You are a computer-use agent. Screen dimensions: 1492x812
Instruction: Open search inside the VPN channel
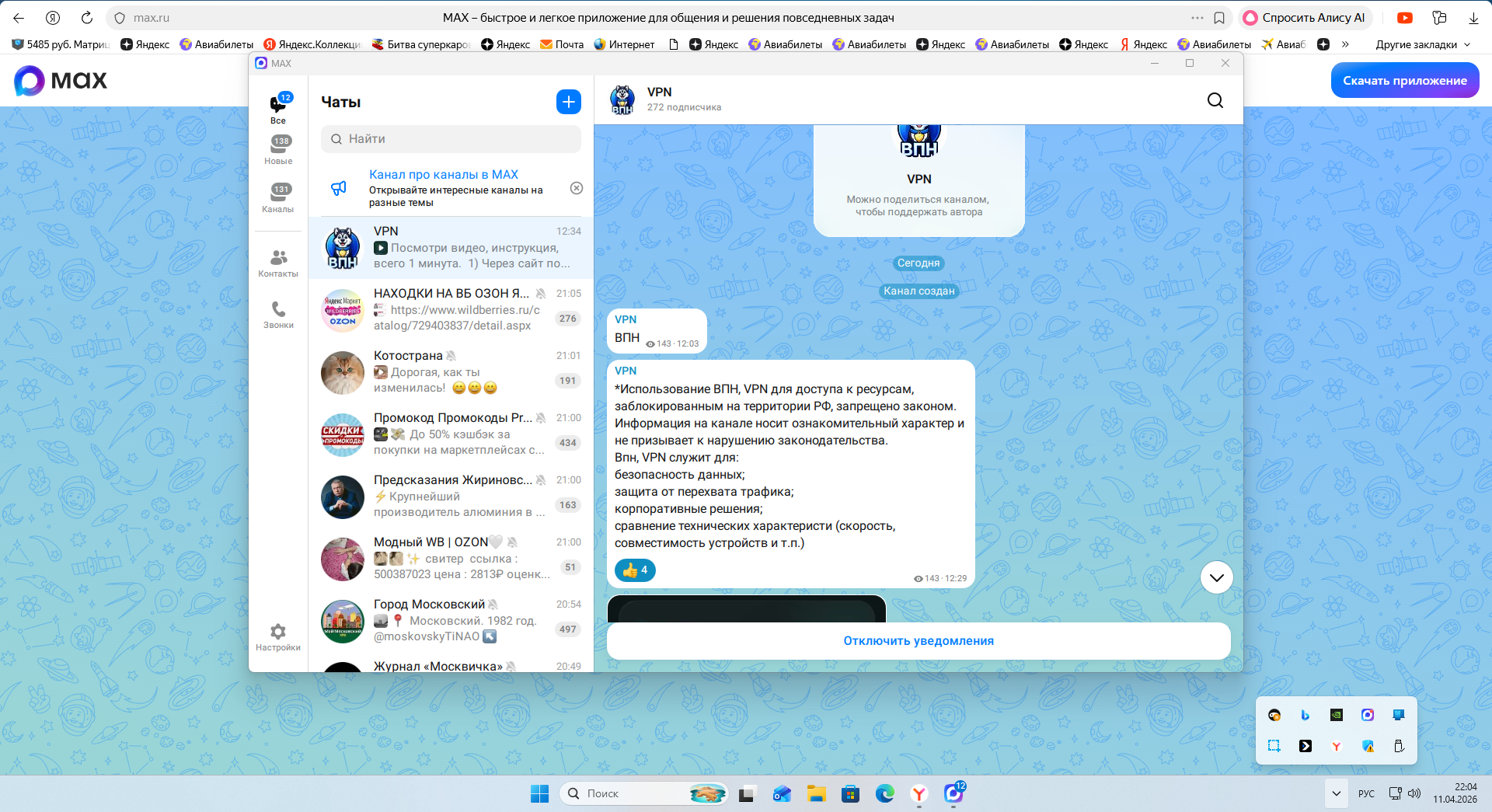pos(1215,100)
